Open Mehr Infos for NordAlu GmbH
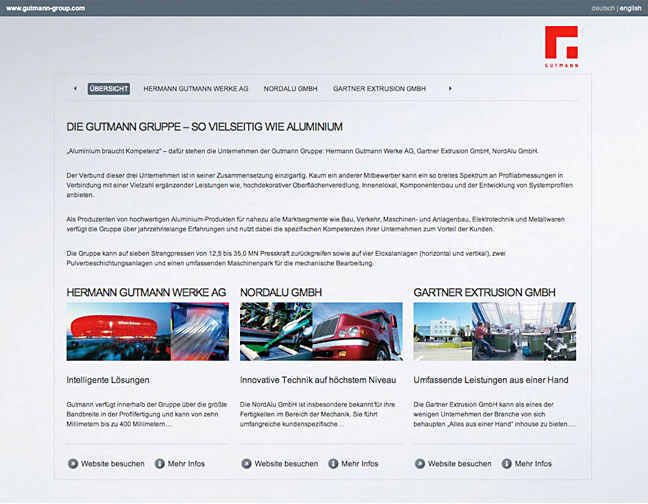 click(360, 464)
